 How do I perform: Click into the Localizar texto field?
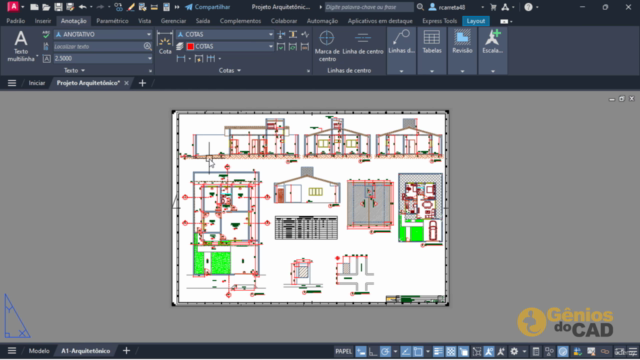click(98, 47)
